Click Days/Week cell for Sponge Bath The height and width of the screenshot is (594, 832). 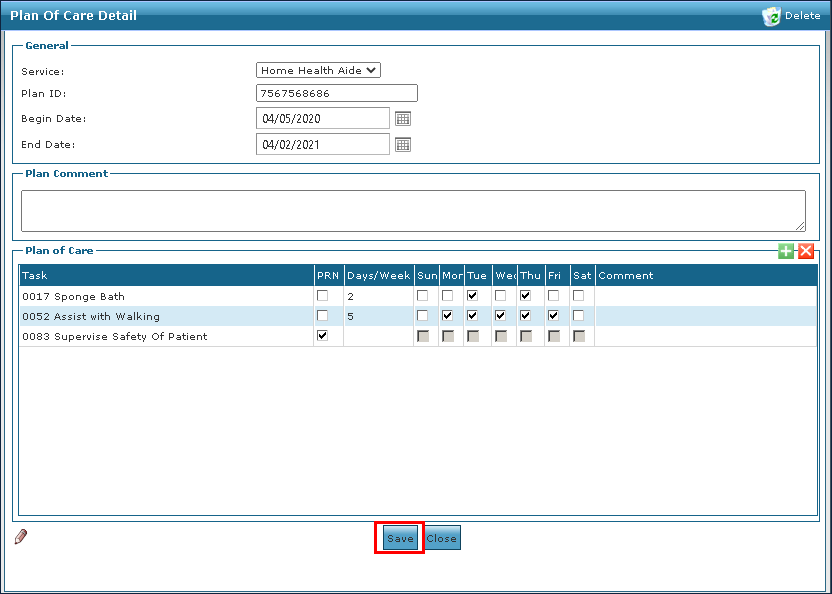pos(378,296)
